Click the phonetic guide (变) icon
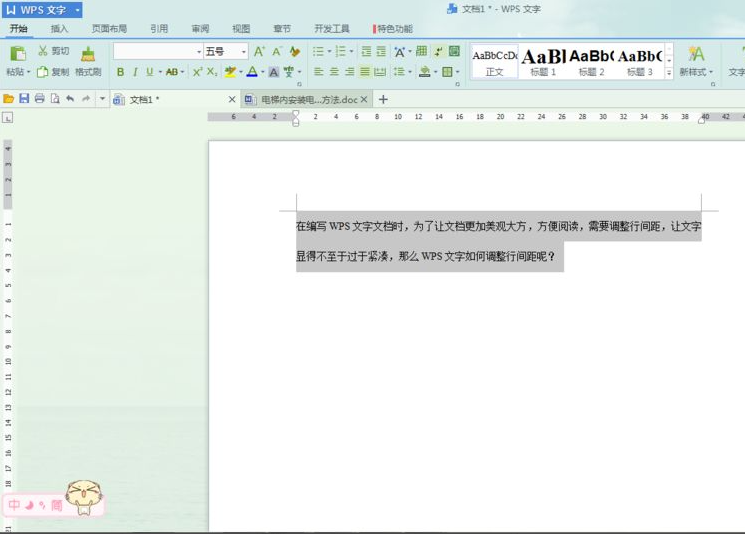The width and height of the screenshot is (745, 534). pos(288,72)
